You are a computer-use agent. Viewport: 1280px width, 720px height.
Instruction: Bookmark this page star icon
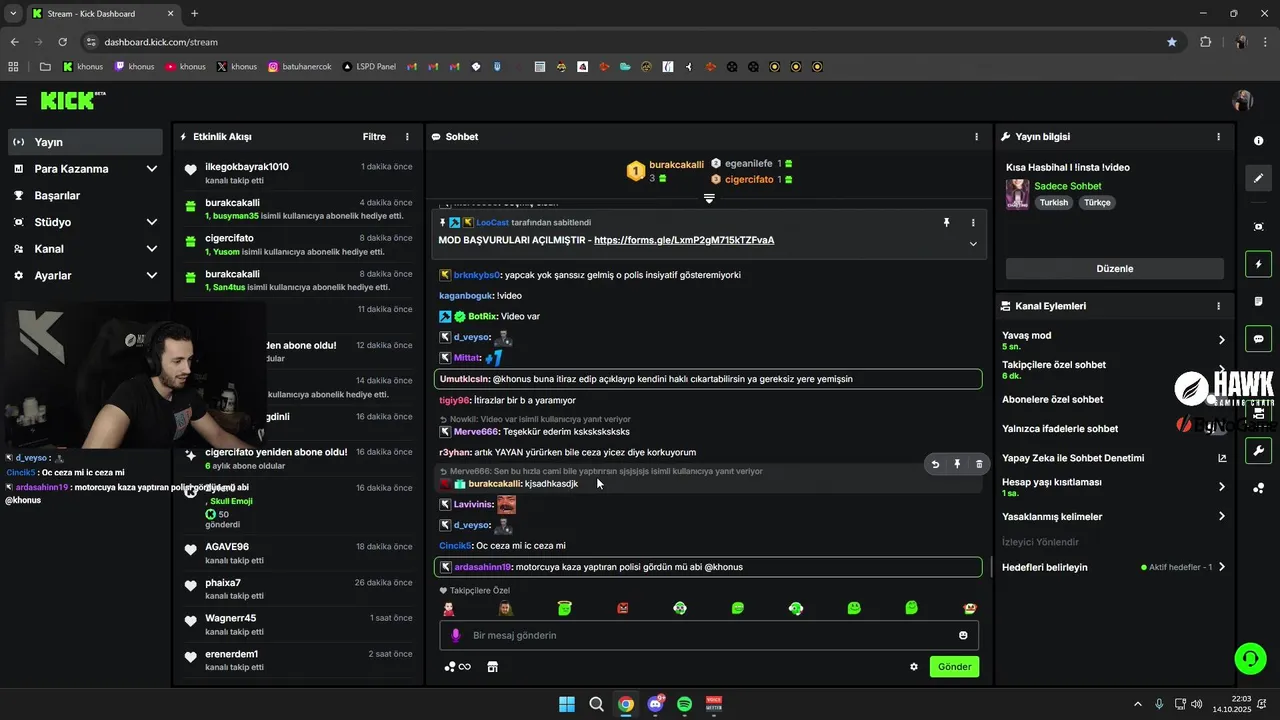[x=1172, y=42]
